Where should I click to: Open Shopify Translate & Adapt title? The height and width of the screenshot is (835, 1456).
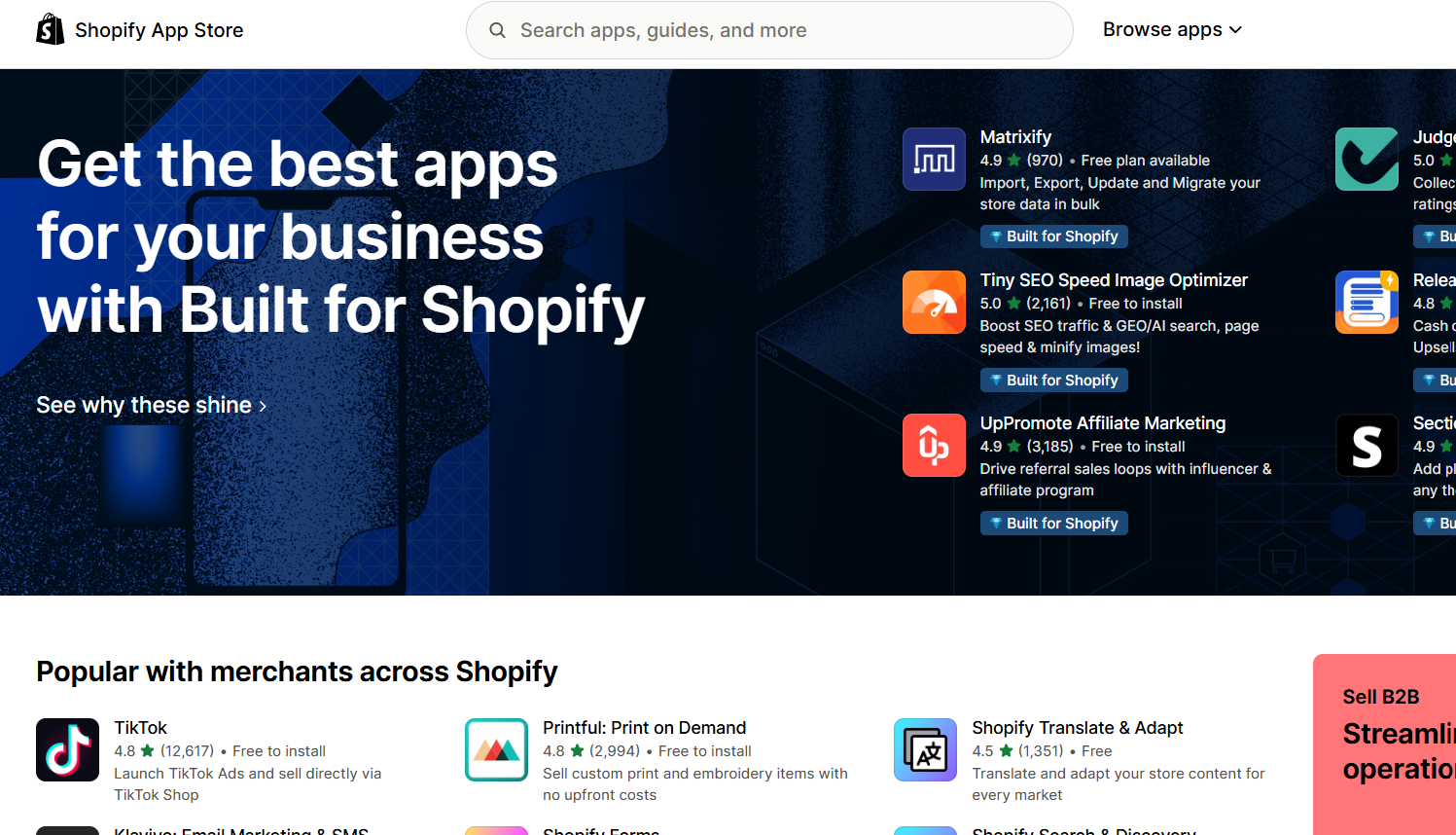click(x=1078, y=728)
